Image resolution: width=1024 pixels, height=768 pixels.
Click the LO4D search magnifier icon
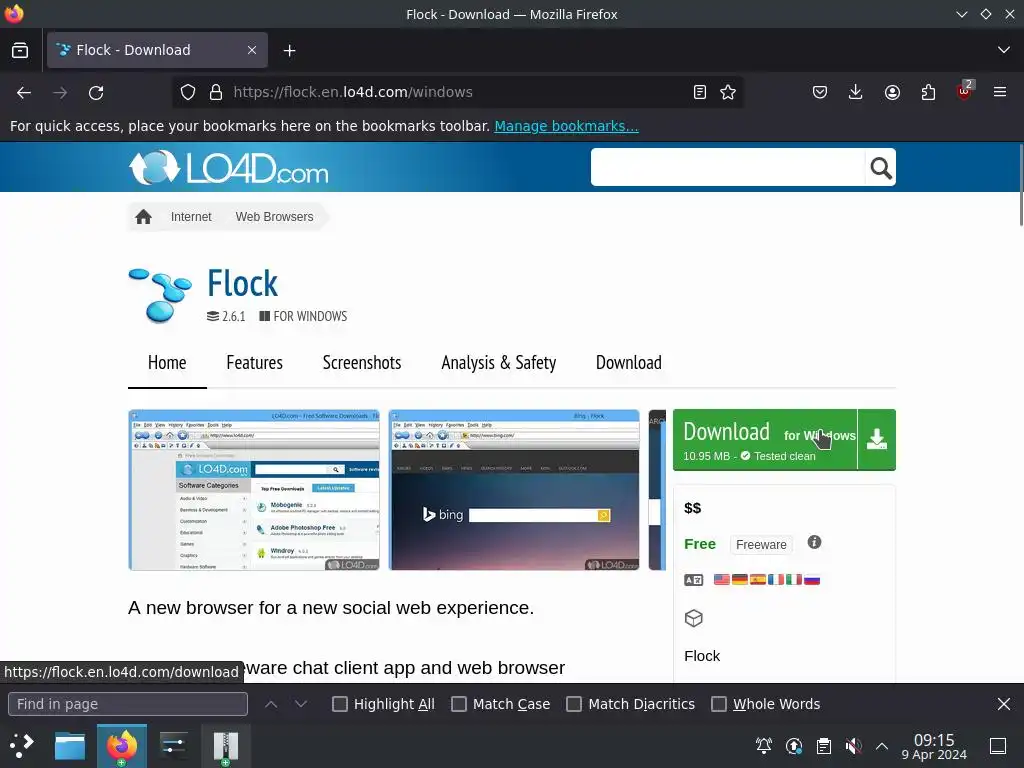click(x=880, y=168)
